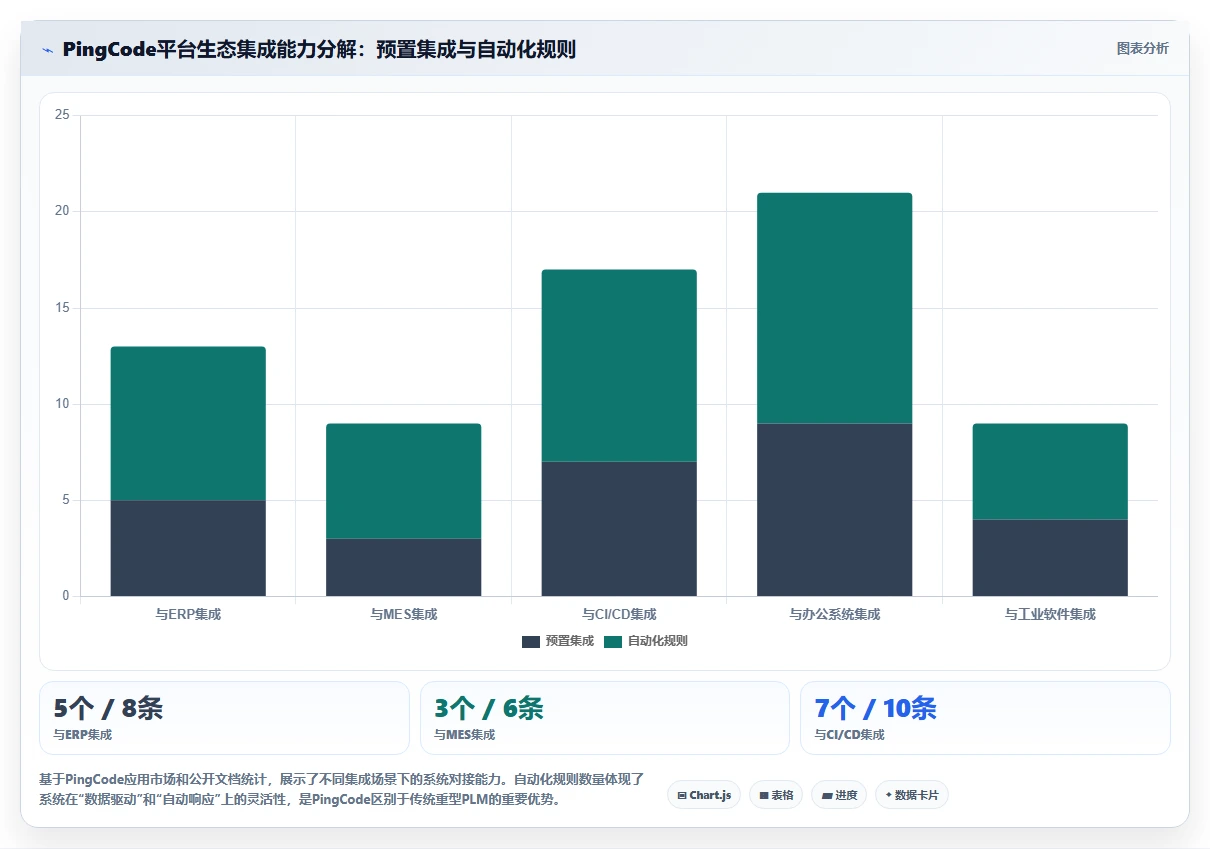Click the 5个 / 8条 ERP stat card
This screenshot has height=849, width=1210.
coord(224,718)
